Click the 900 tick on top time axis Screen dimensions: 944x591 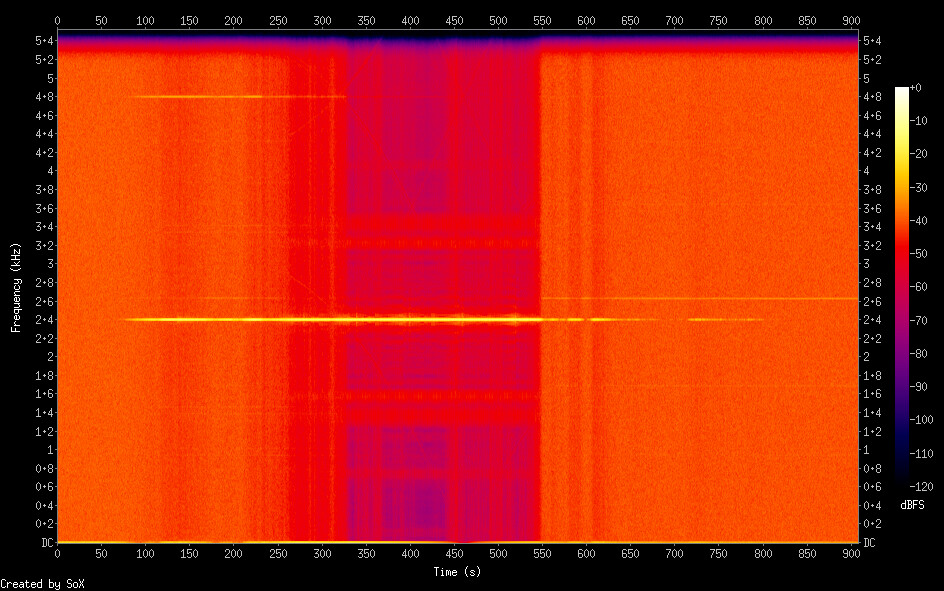[x=852, y=20]
